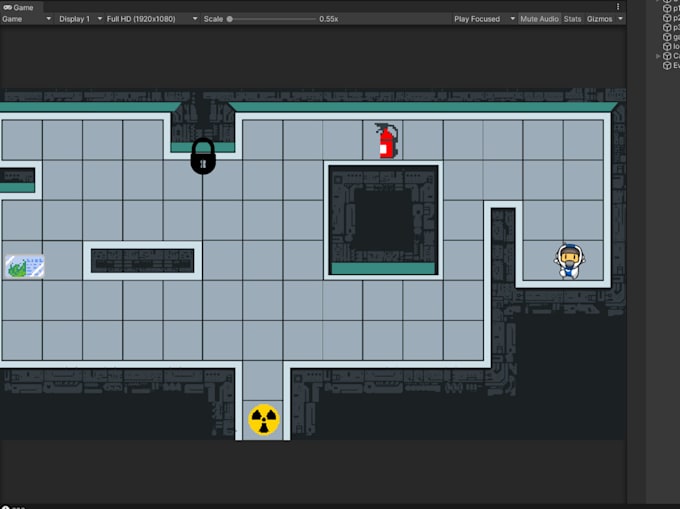Toggle the Mute Audio button

pos(539,19)
